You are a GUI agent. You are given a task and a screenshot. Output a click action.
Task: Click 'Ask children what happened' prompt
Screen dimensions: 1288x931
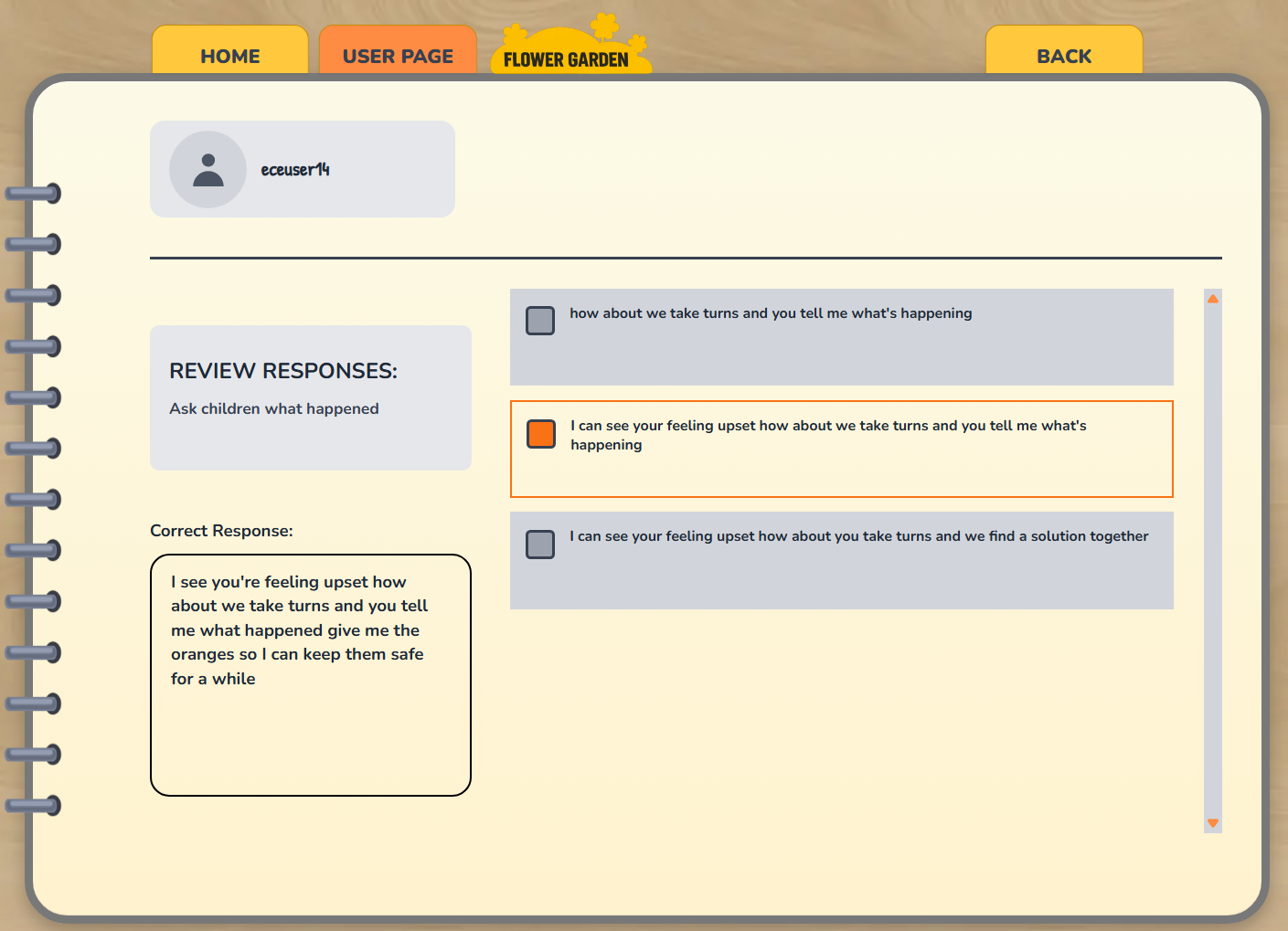coord(274,408)
